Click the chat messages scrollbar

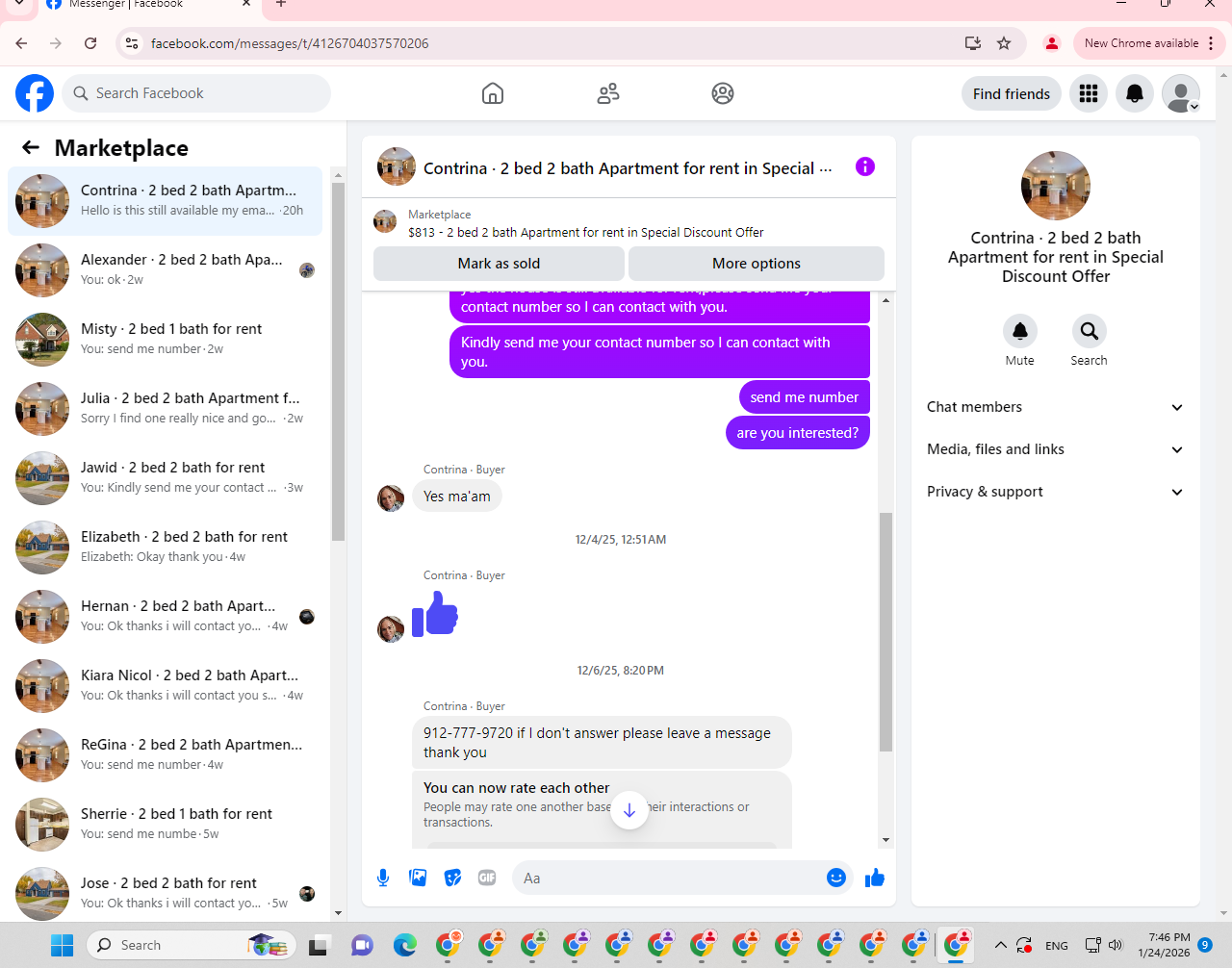click(885, 631)
